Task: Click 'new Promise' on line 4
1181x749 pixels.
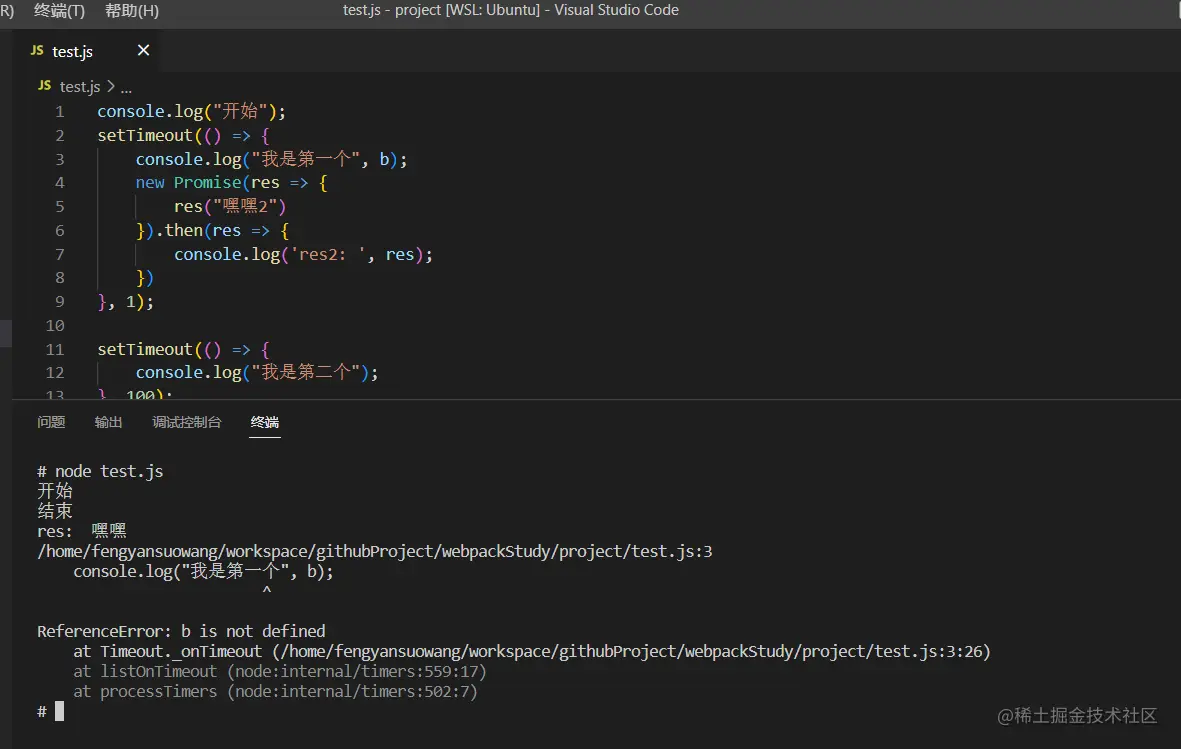Action: point(188,183)
